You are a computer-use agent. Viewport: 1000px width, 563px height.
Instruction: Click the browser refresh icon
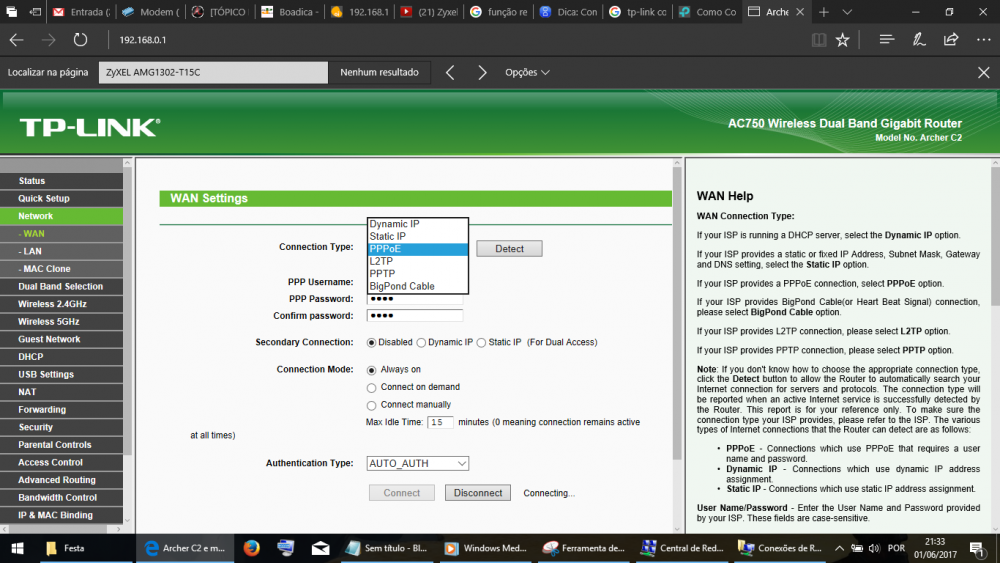tap(80, 40)
